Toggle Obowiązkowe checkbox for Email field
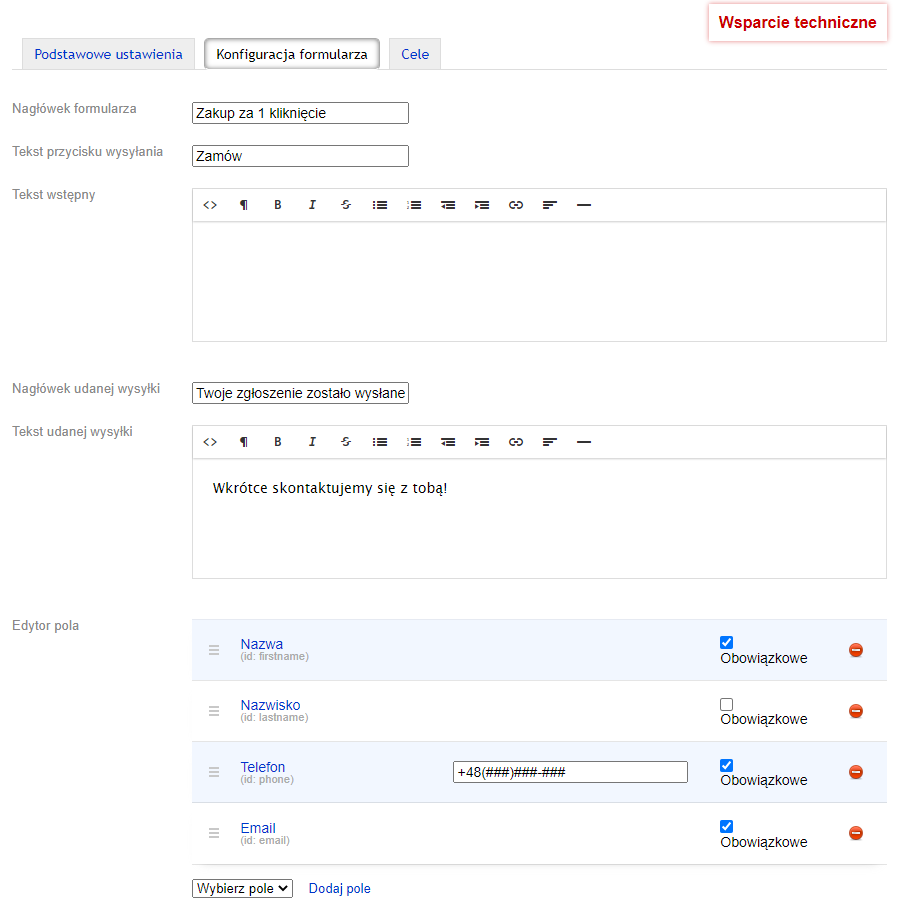The image size is (897, 911). point(727,826)
